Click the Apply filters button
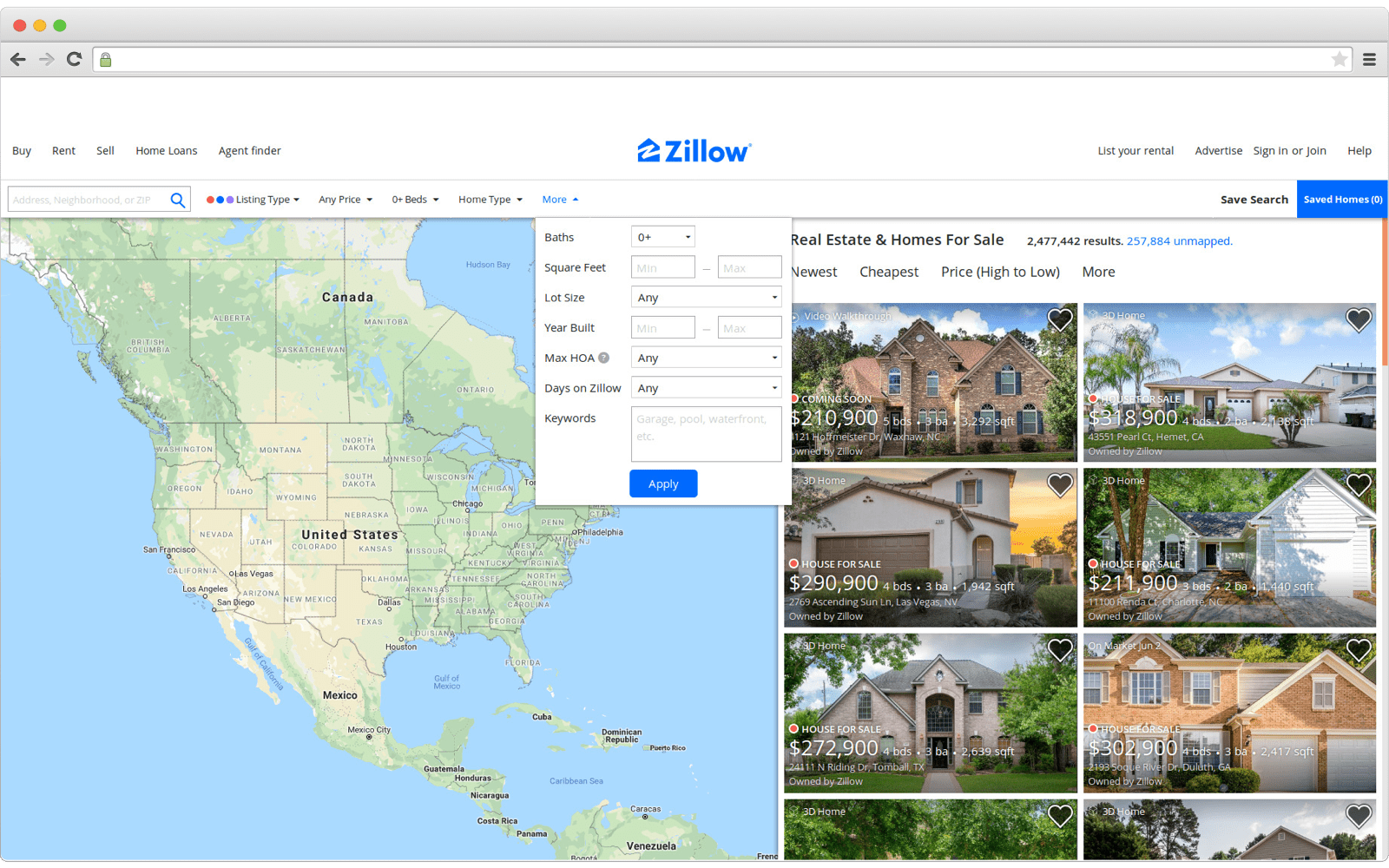This screenshot has height=868, width=1389. point(663,483)
